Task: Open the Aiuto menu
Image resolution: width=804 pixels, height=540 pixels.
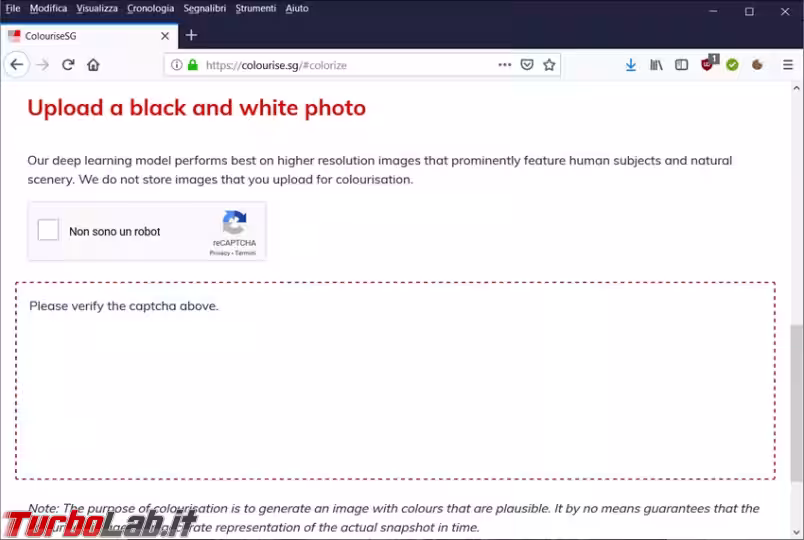Action: tap(297, 9)
